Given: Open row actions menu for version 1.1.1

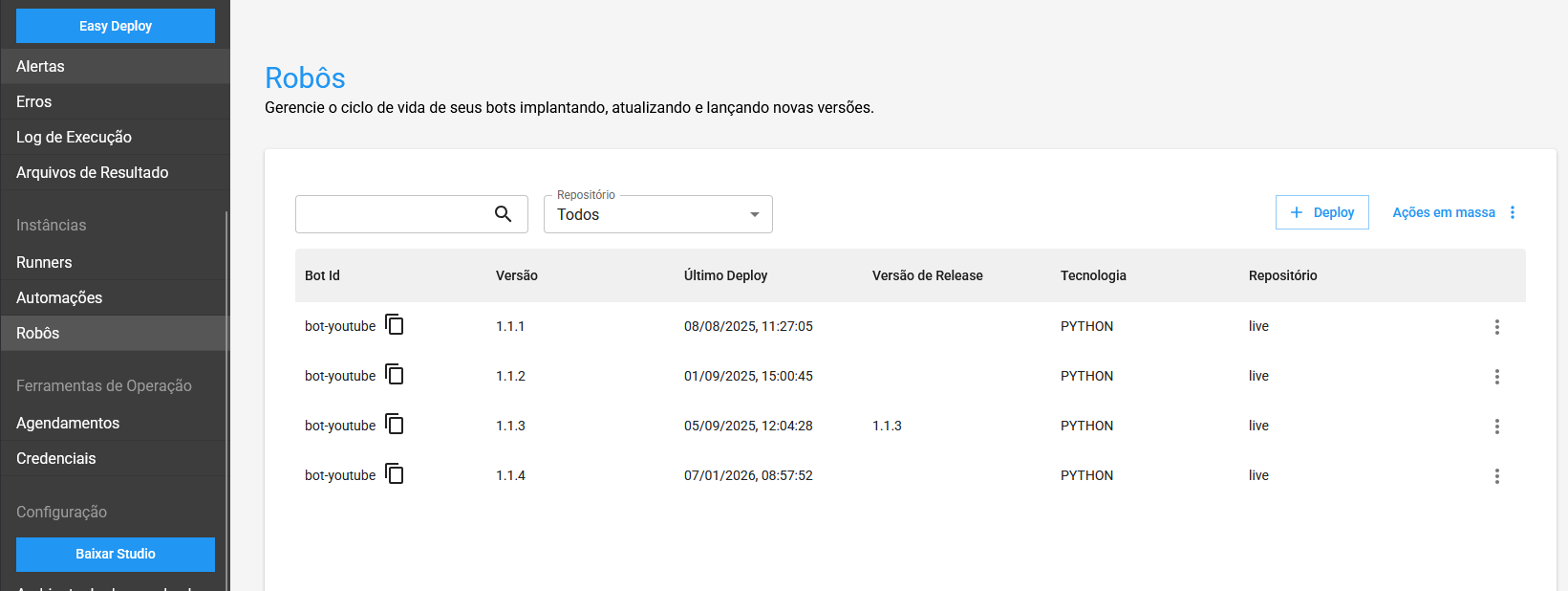Looking at the screenshot, I should click(x=1496, y=327).
